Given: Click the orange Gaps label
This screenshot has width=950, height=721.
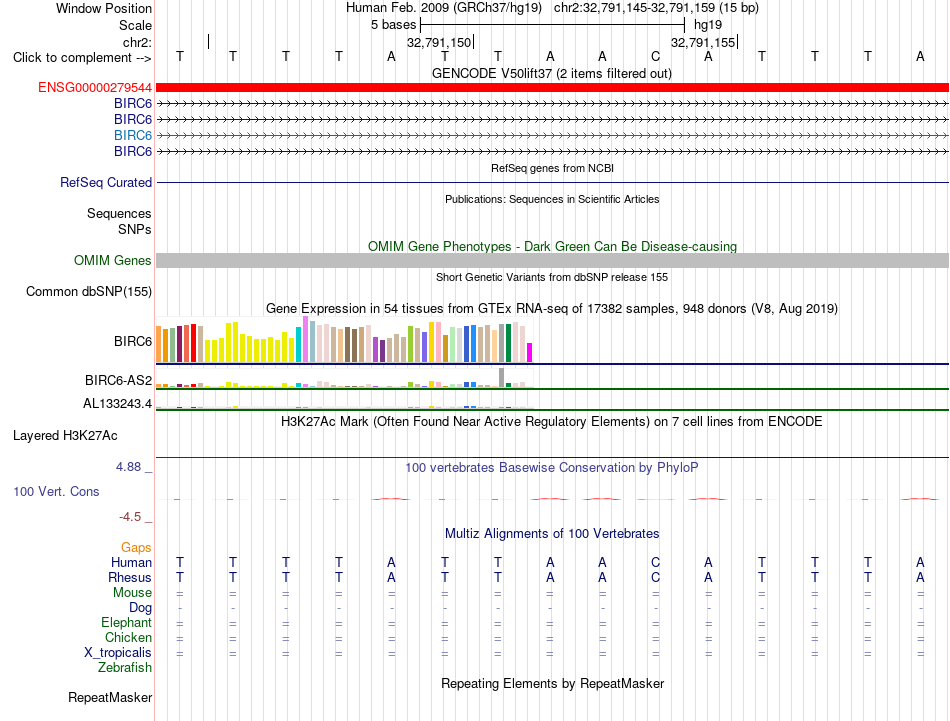Looking at the screenshot, I should [x=136, y=548].
